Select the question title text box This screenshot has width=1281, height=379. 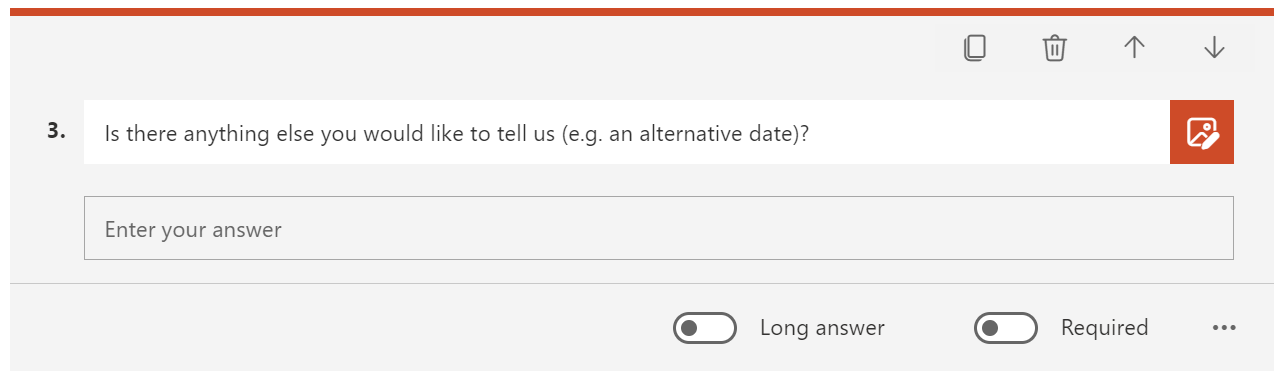coord(627,132)
